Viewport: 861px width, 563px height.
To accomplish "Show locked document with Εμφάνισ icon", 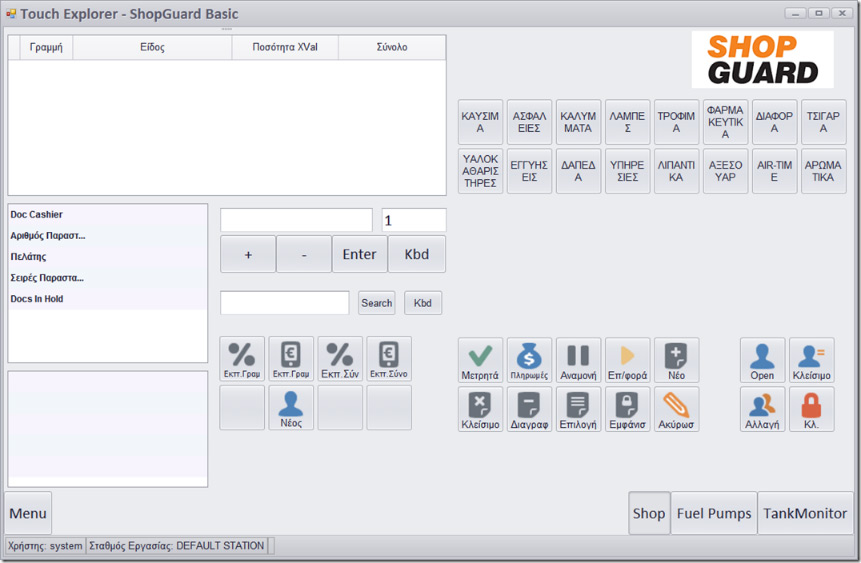I will (628, 409).
